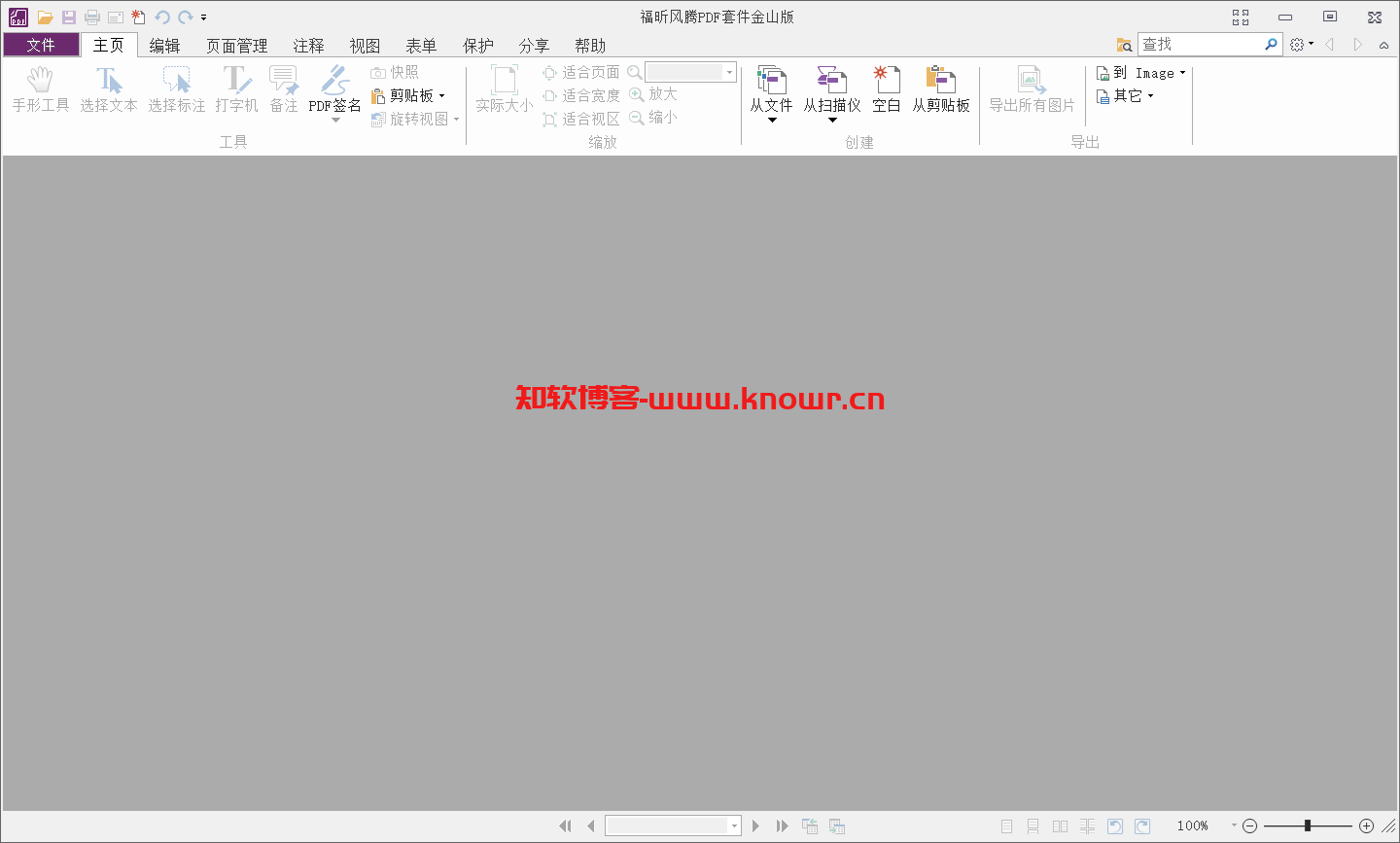Screen dimensions: 1400x843
Task: Open a file via quick access folder icon
Action: tap(45, 18)
